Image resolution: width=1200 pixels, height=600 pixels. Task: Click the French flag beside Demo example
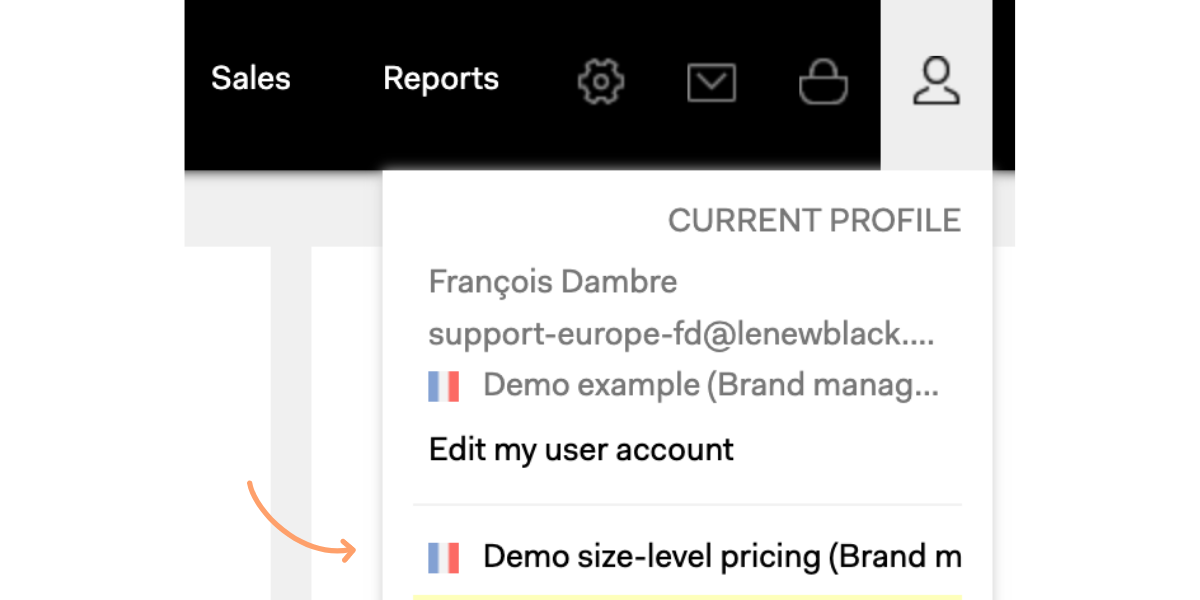click(x=443, y=386)
